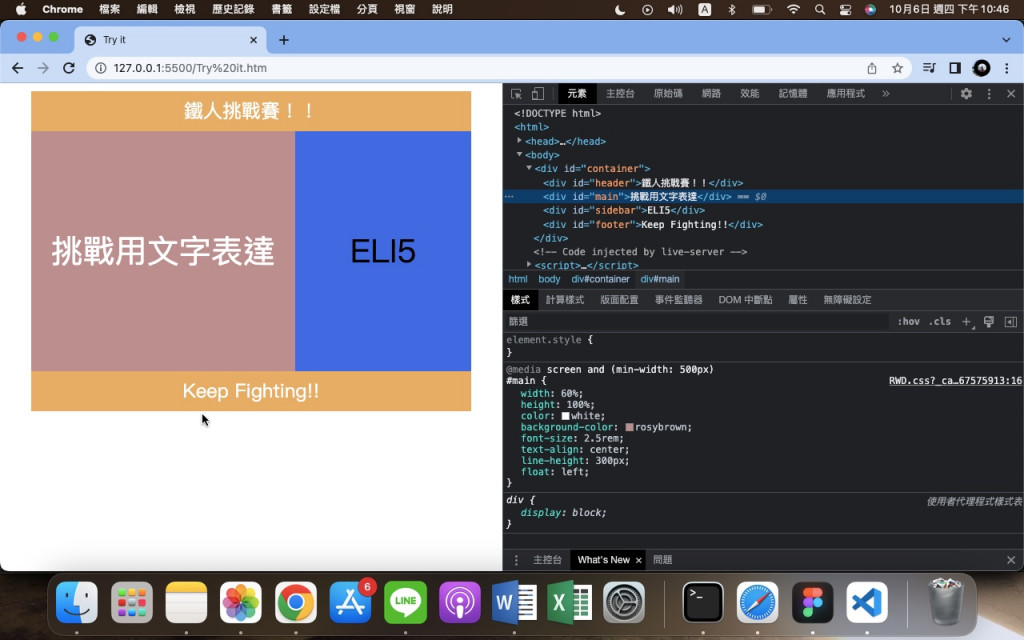Open Visual Studio Code from the Dock
This screenshot has width=1024, height=640.
click(x=867, y=602)
